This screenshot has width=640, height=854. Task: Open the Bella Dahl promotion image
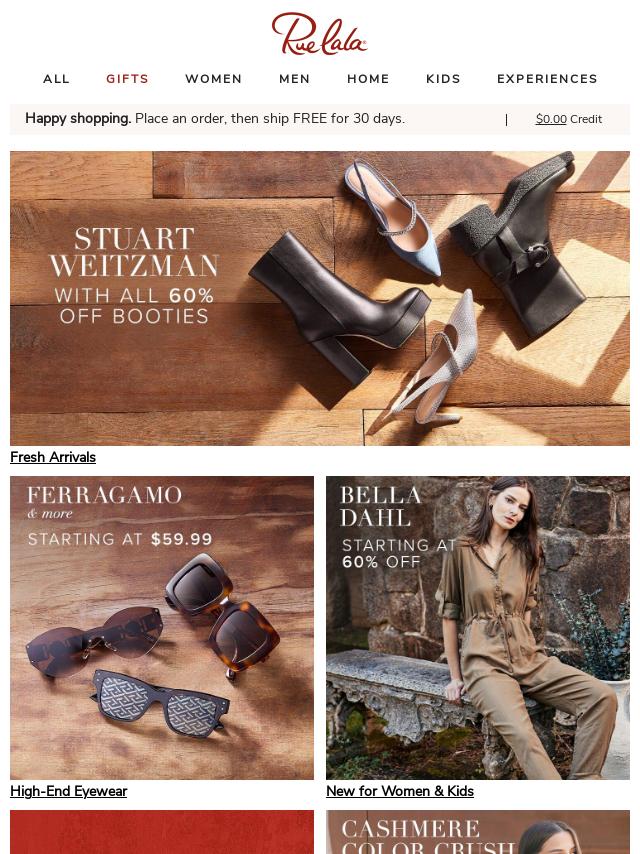tap(478, 628)
